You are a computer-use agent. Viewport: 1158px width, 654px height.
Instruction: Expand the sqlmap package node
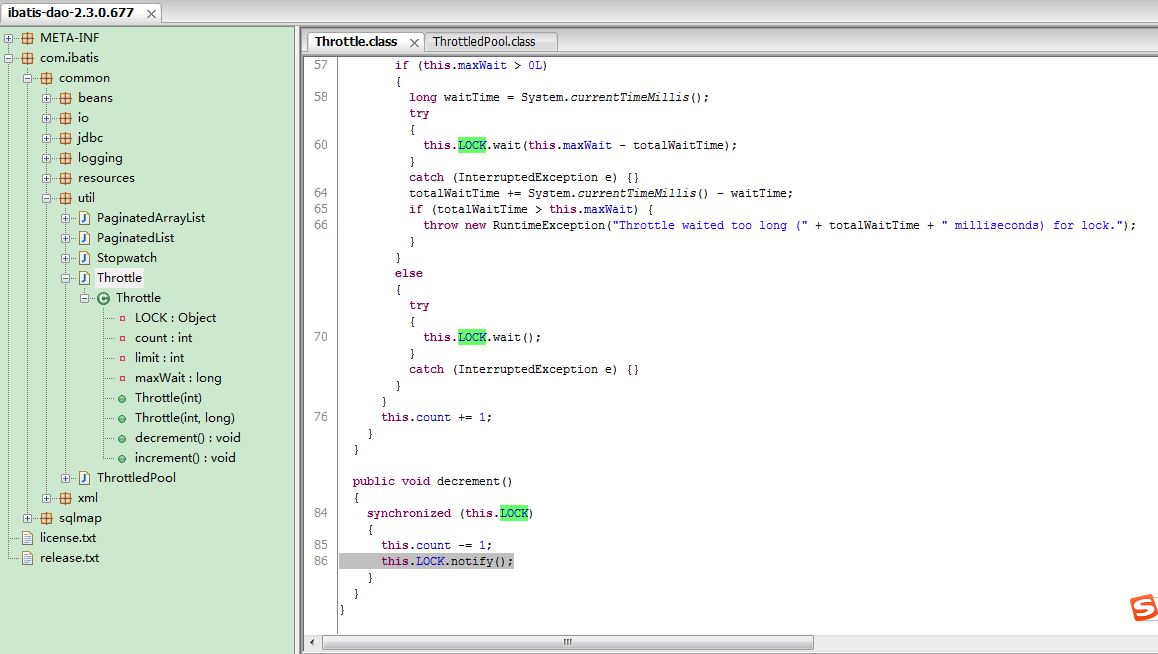click(27, 518)
